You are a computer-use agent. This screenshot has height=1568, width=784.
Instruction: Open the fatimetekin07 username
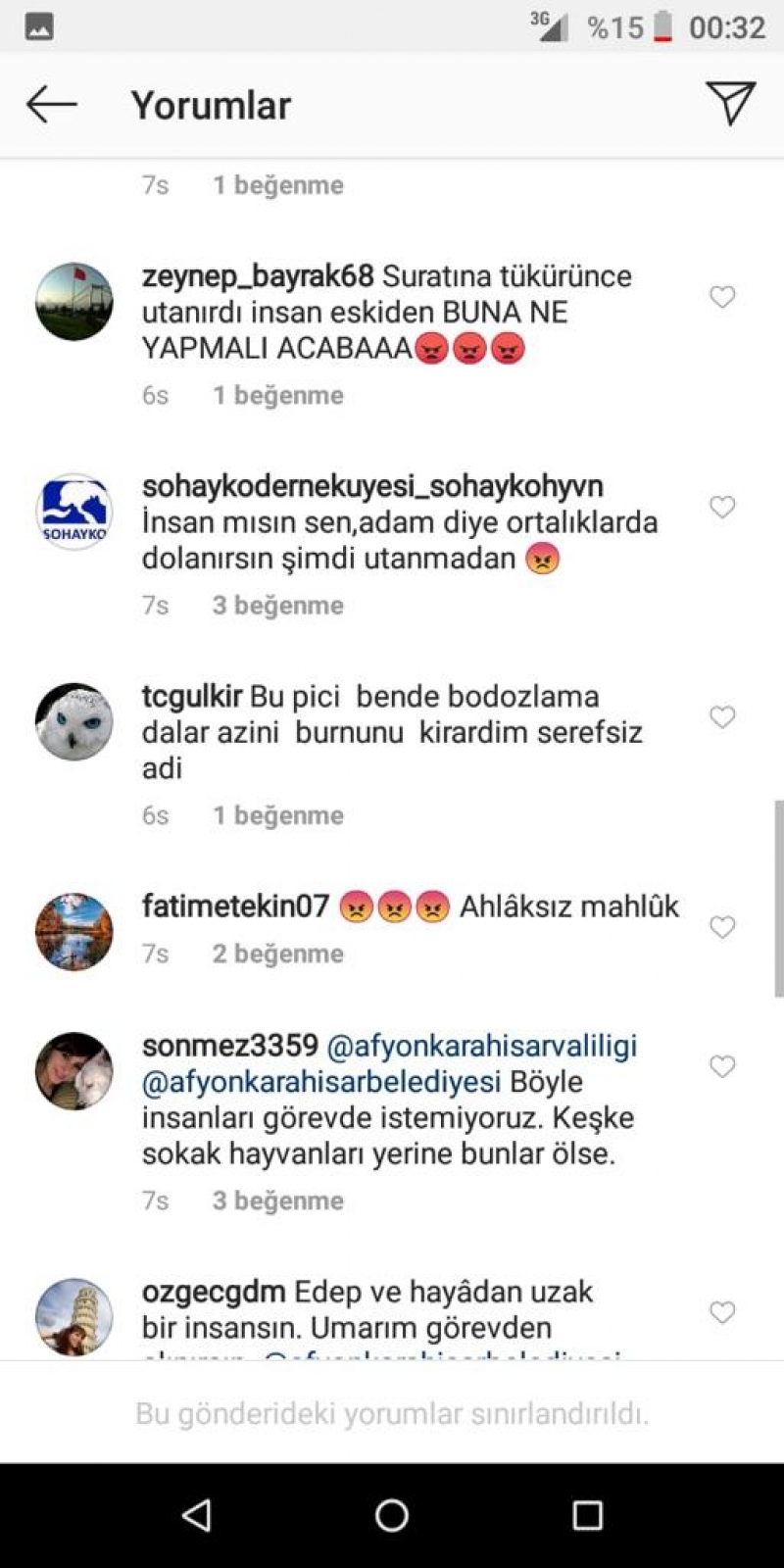coord(235,906)
